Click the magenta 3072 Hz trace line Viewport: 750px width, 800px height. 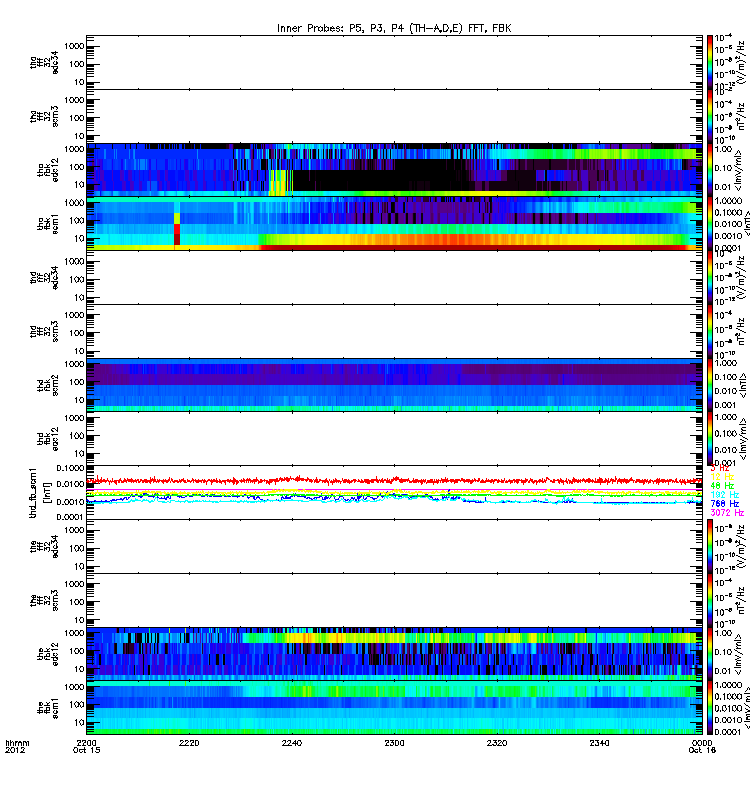pos(394,489)
